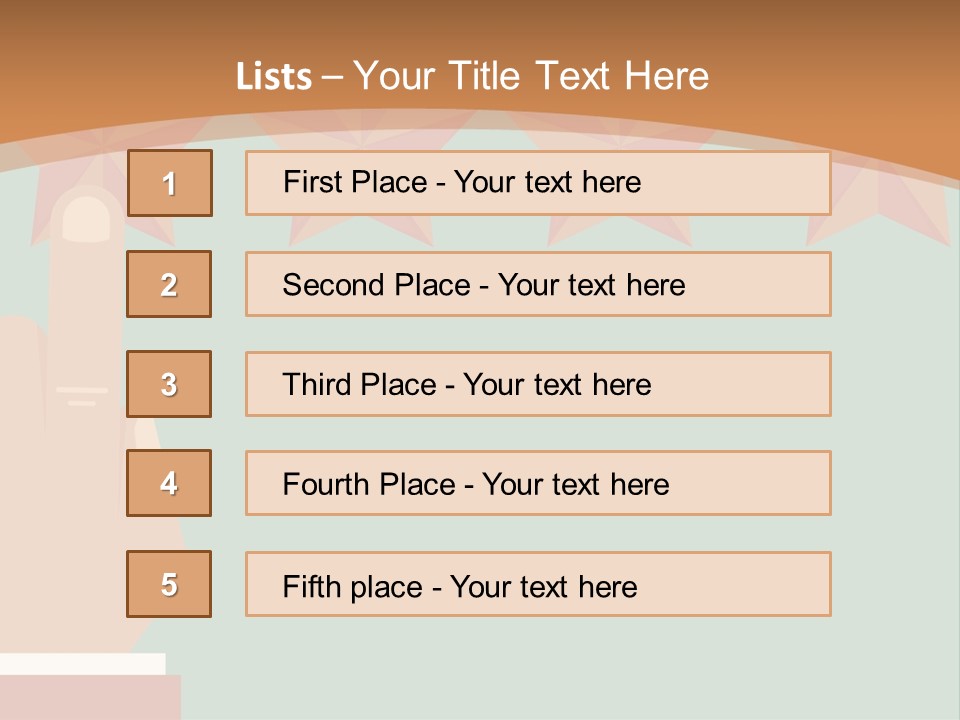Screen dimensions: 960x720
Task: Select the number 2 box
Action: coord(169,284)
